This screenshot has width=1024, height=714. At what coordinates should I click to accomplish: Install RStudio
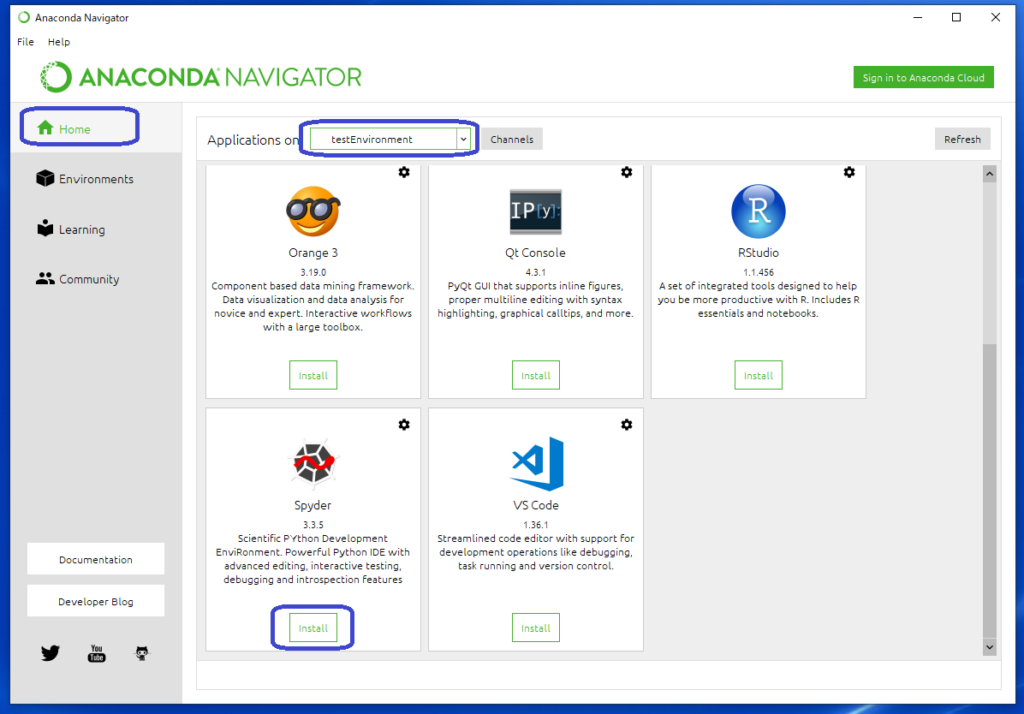point(758,376)
